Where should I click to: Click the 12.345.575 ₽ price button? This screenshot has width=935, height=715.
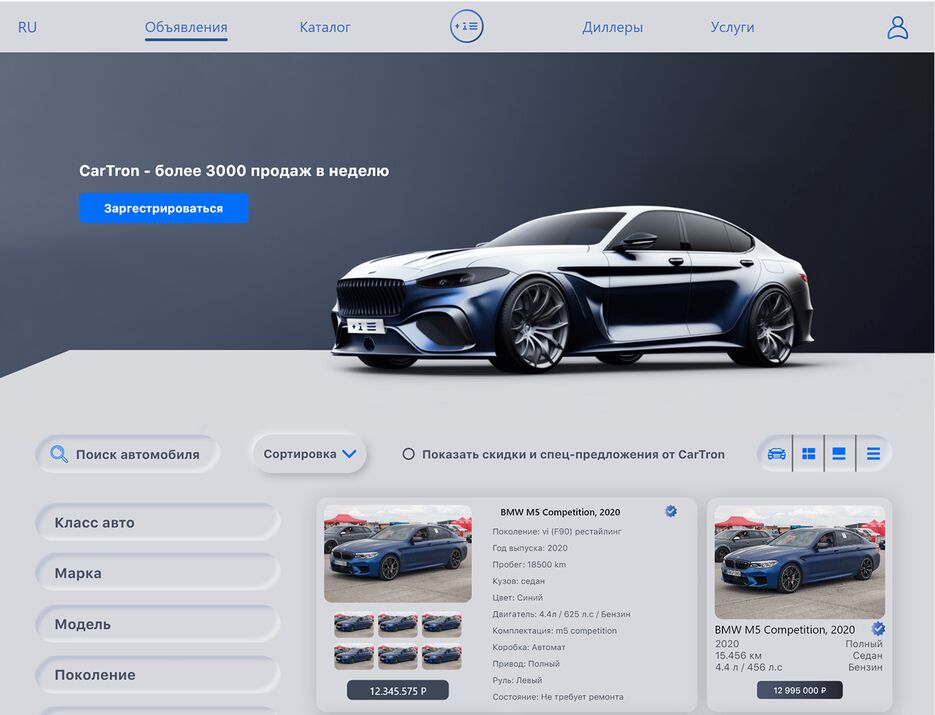pyautogui.click(x=398, y=691)
